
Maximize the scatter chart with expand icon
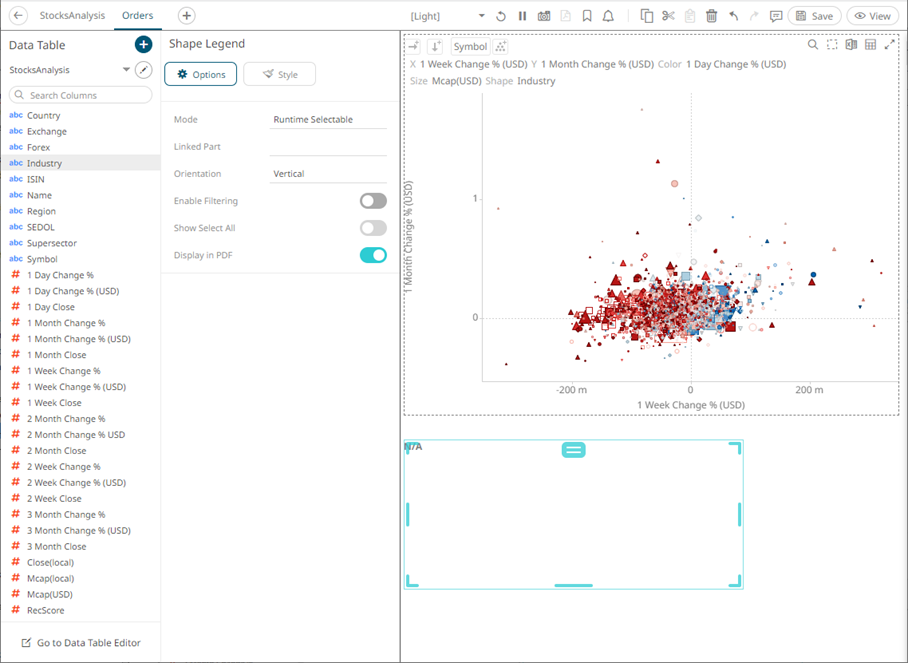[x=890, y=45]
